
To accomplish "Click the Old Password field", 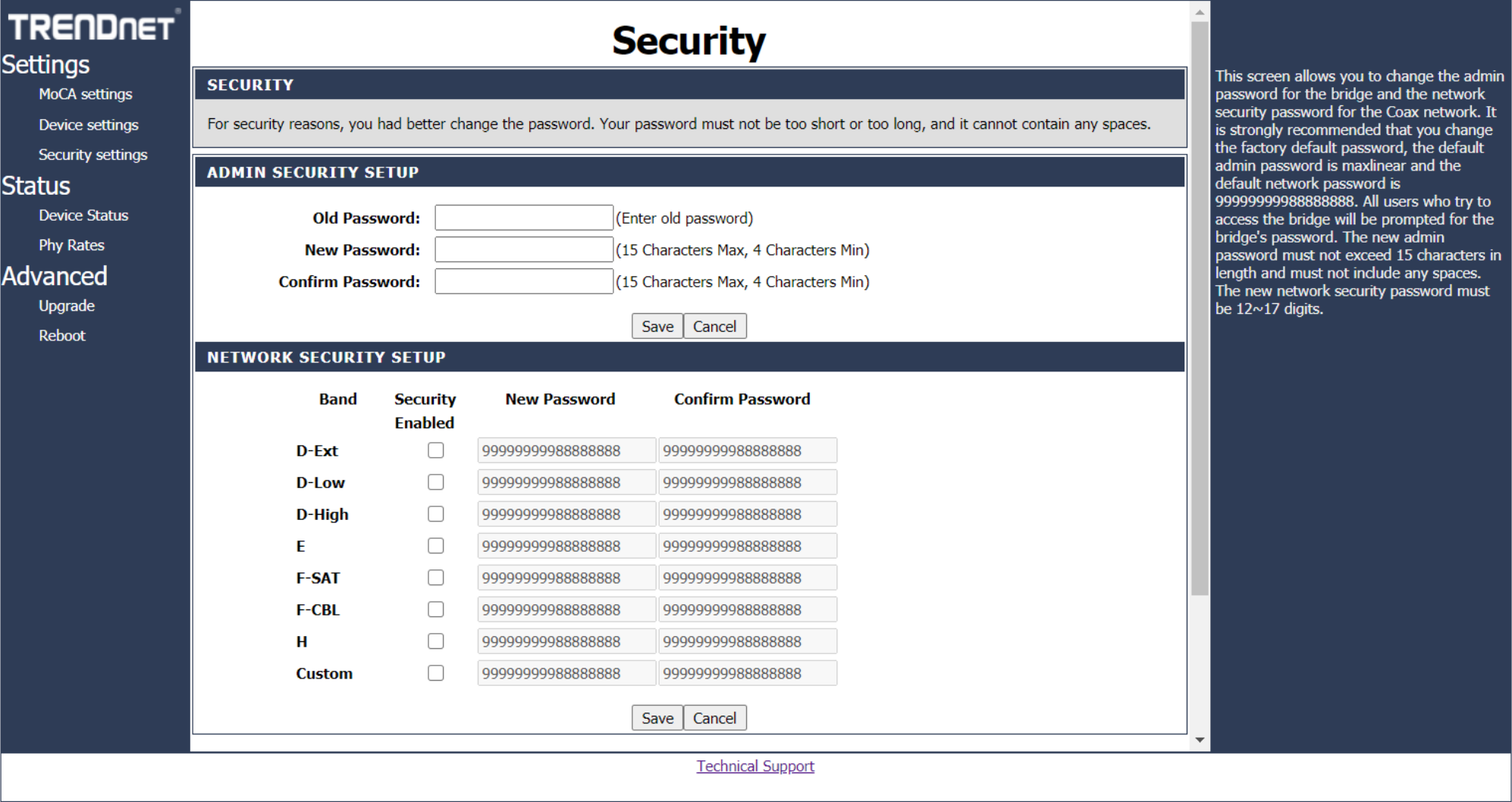I will [x=524, y=218].
